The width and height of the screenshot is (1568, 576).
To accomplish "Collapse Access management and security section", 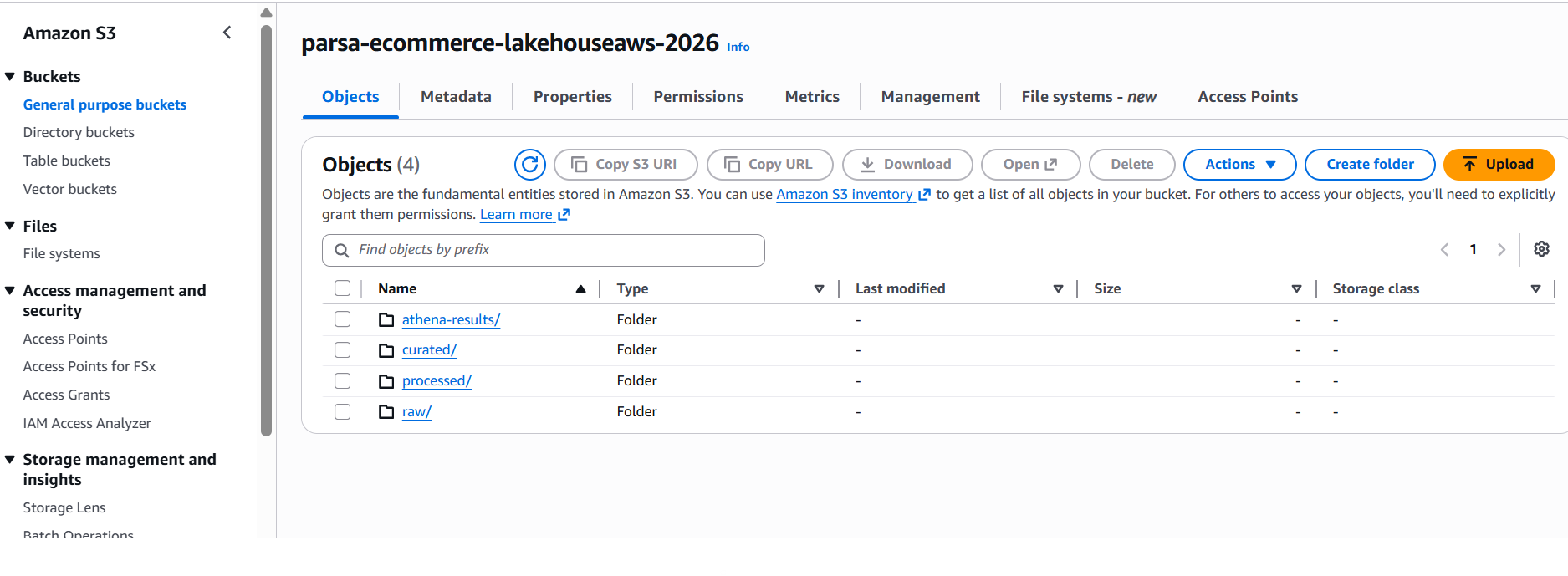I will pyautogui.click(x=10, y=291).
